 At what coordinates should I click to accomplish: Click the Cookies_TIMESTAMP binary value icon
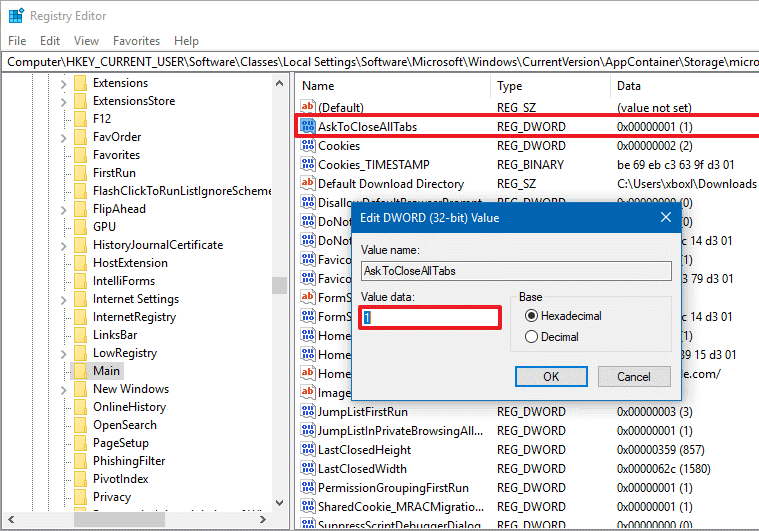pos(307,164)
